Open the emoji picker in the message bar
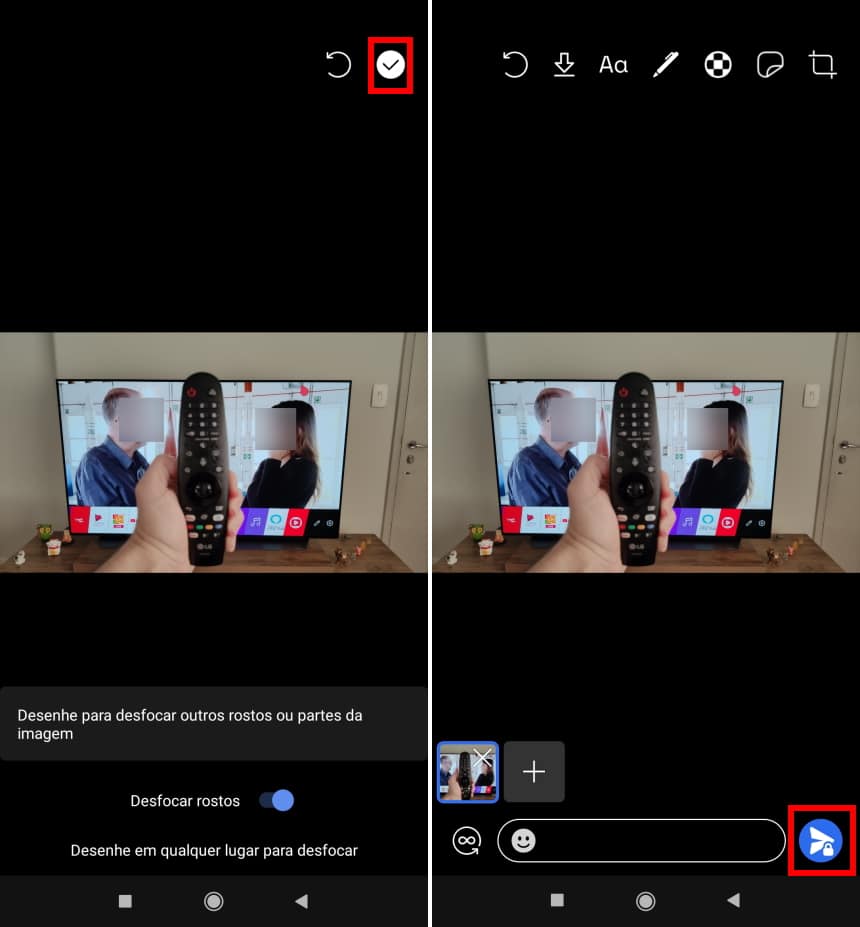Image resolution: width=860 pixels, height=927 pixels. 523,841
